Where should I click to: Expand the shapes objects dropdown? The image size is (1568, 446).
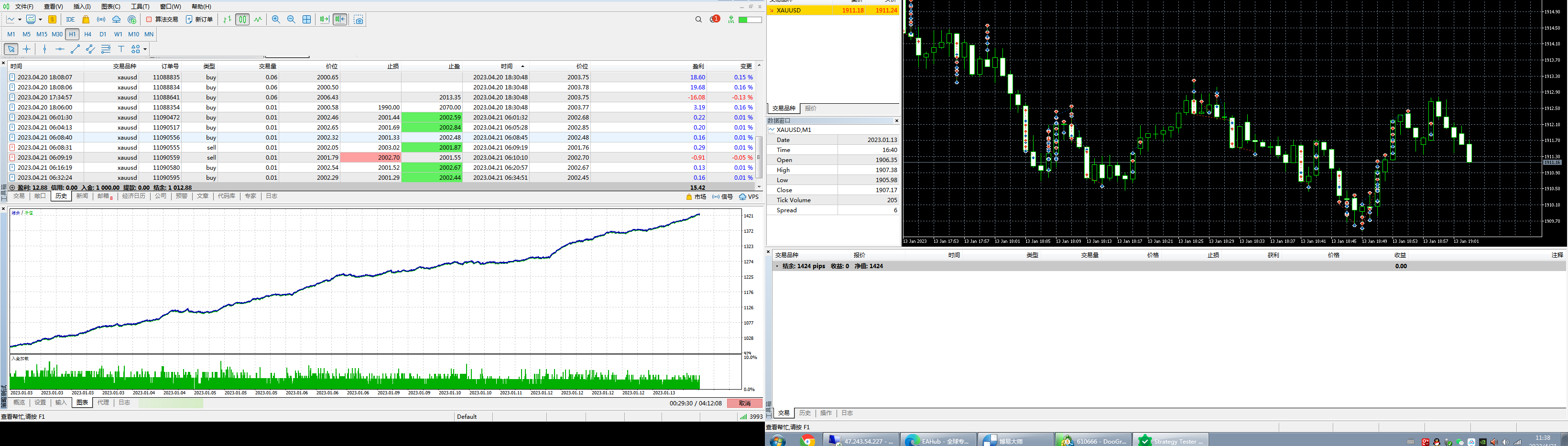coord(145,49)
